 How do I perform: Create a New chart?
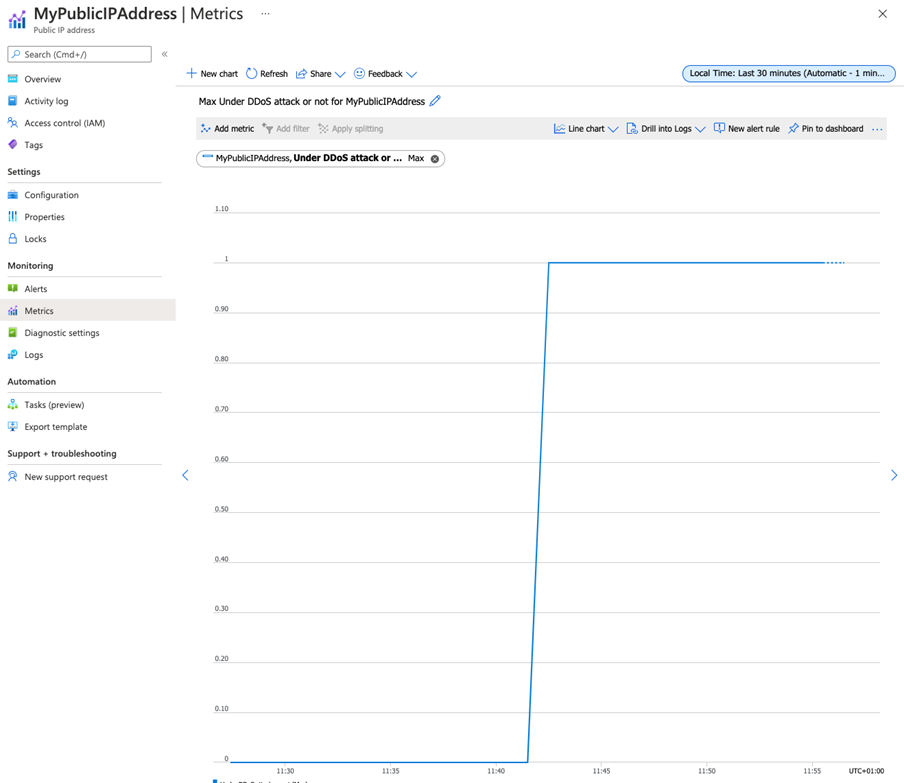pyautogui.click(x=211, y=73)
